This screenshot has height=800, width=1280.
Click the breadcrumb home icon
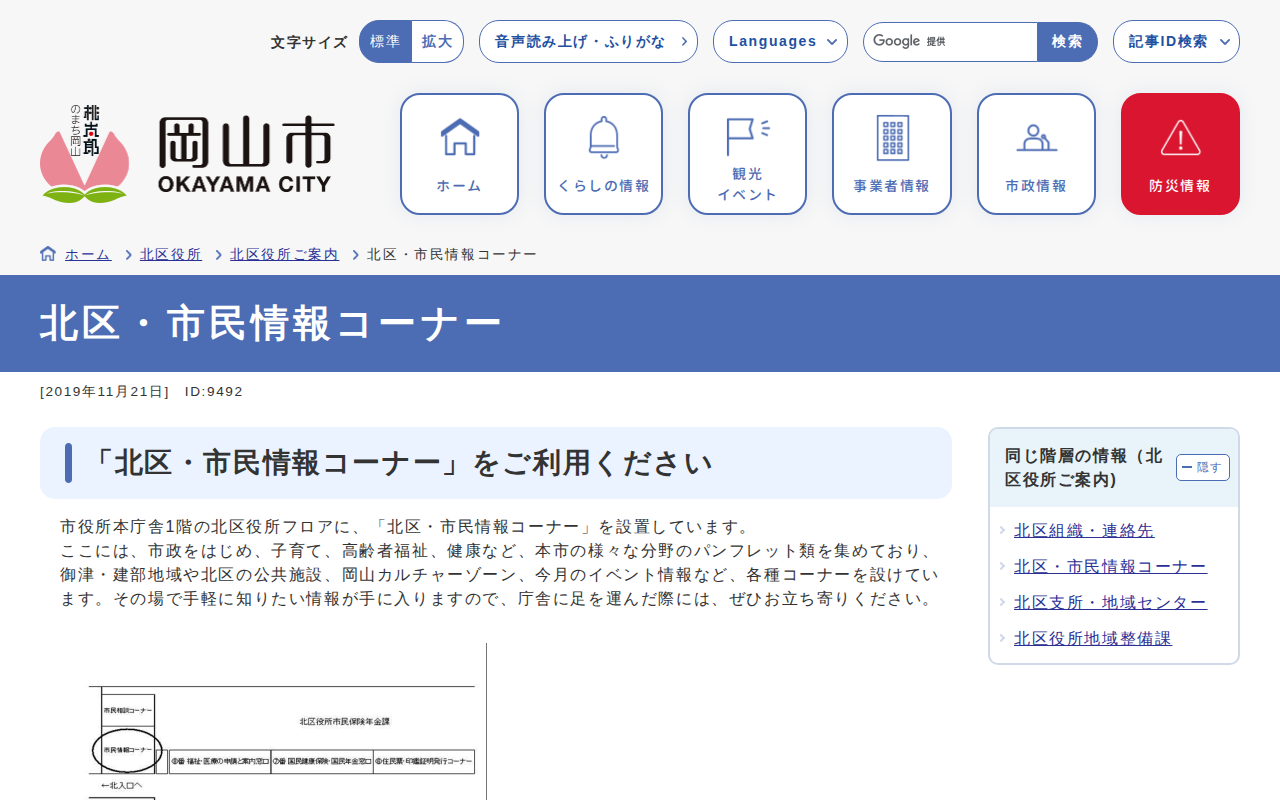48,254
